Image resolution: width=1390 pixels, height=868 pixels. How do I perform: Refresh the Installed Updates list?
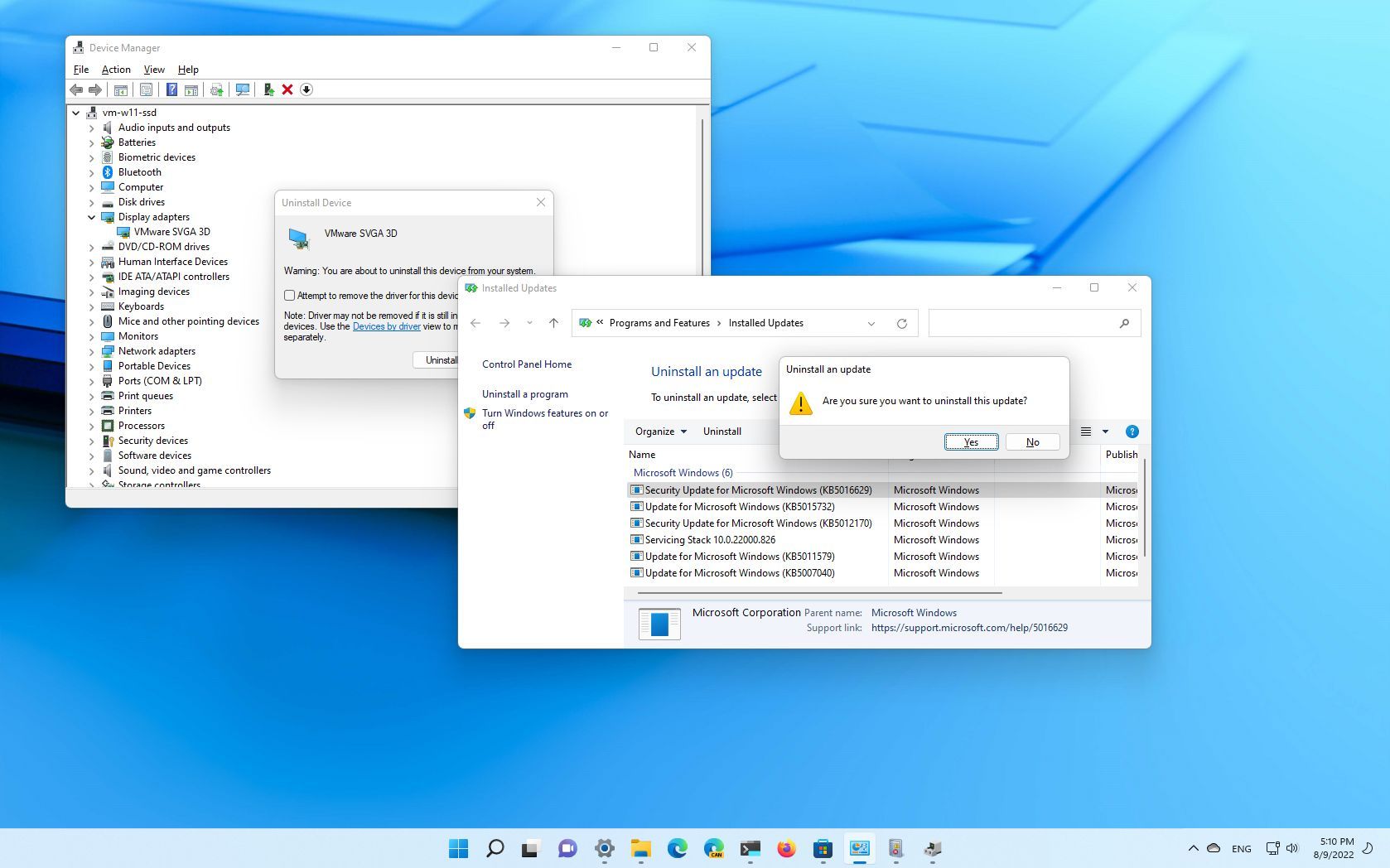tap(902, 323)
